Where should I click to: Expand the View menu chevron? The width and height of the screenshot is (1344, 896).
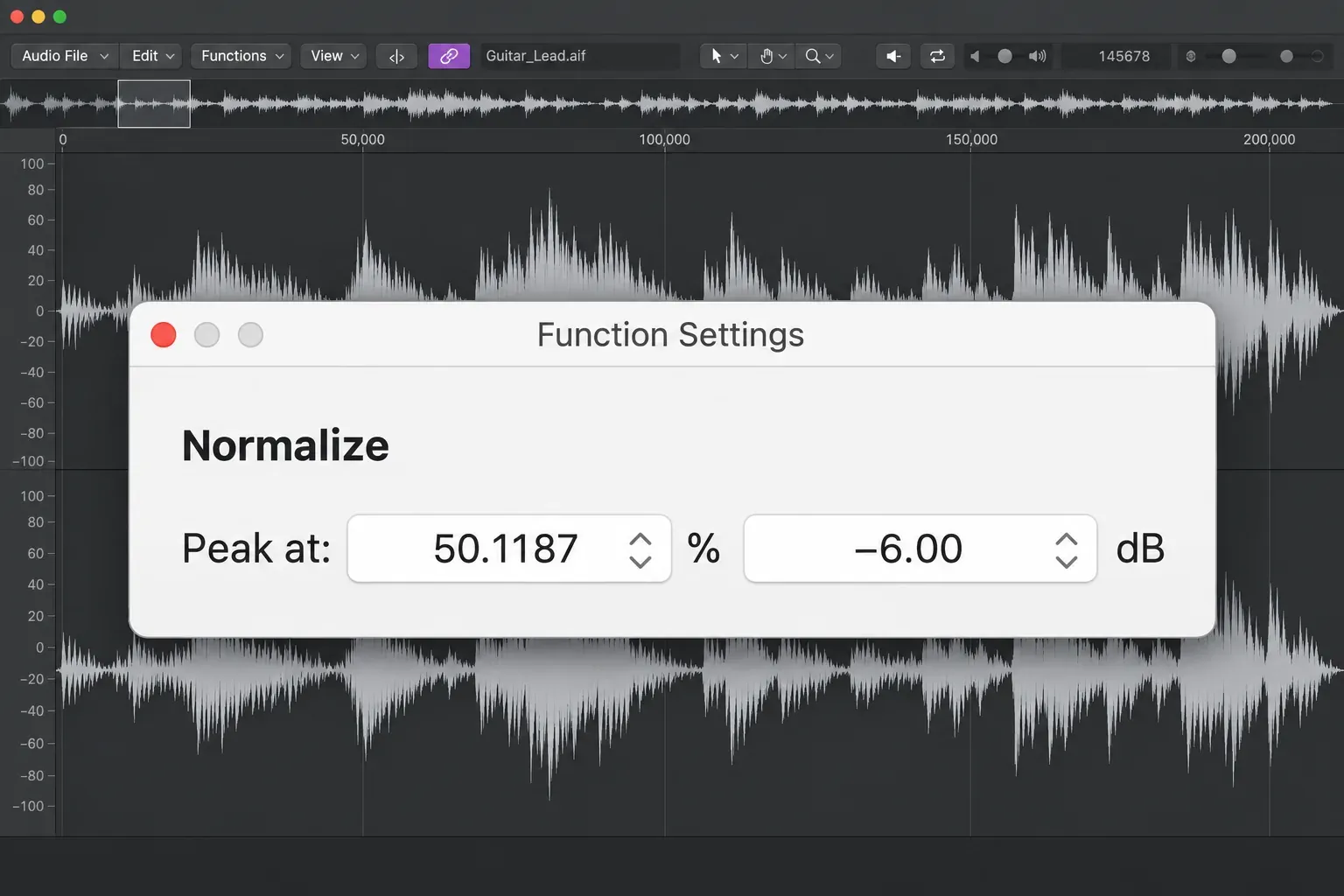click(x=355, y=56)
